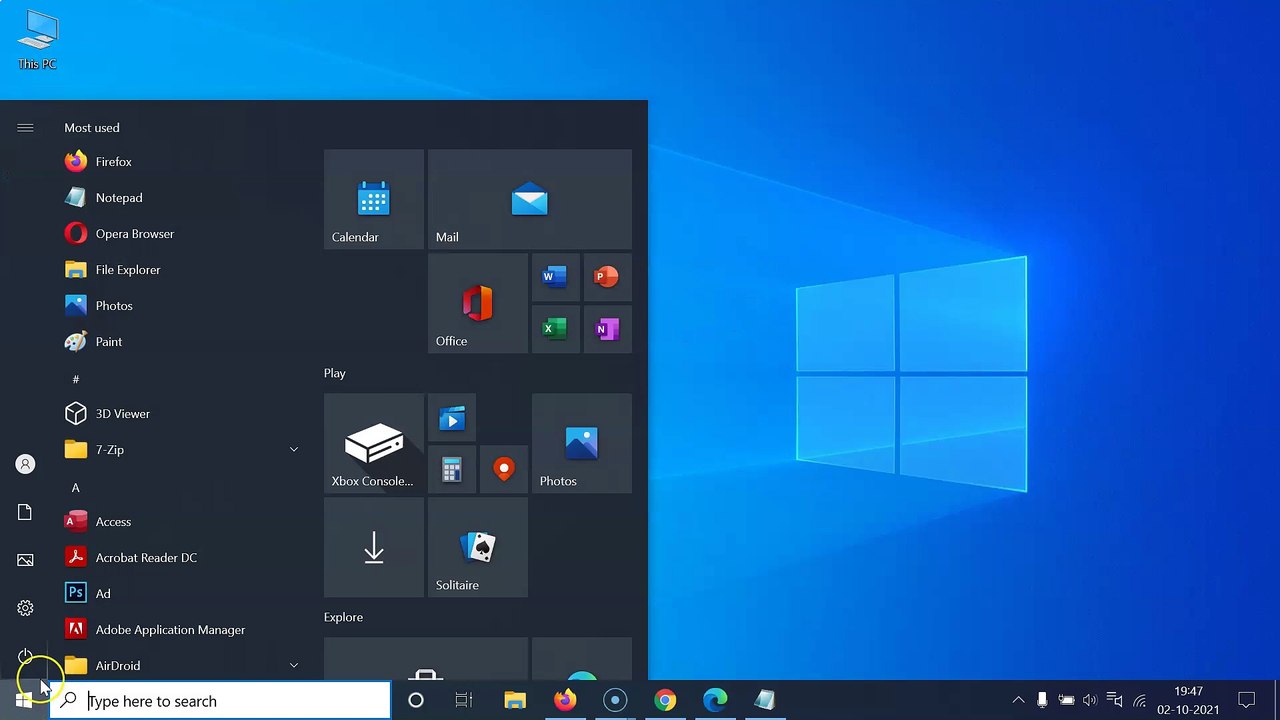Screen dimensions: 1280x720
Task: Open Cortana from the taskbar
Action: (415, 700)
